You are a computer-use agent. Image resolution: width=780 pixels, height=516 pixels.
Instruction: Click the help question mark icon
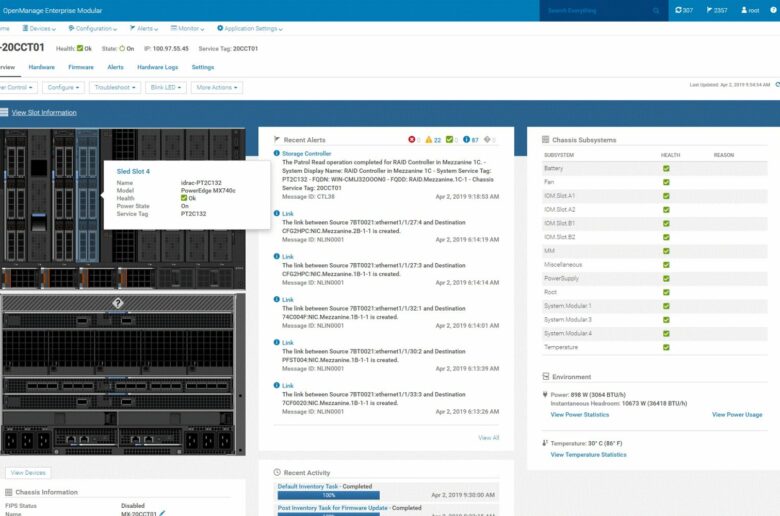pos(774,10)
